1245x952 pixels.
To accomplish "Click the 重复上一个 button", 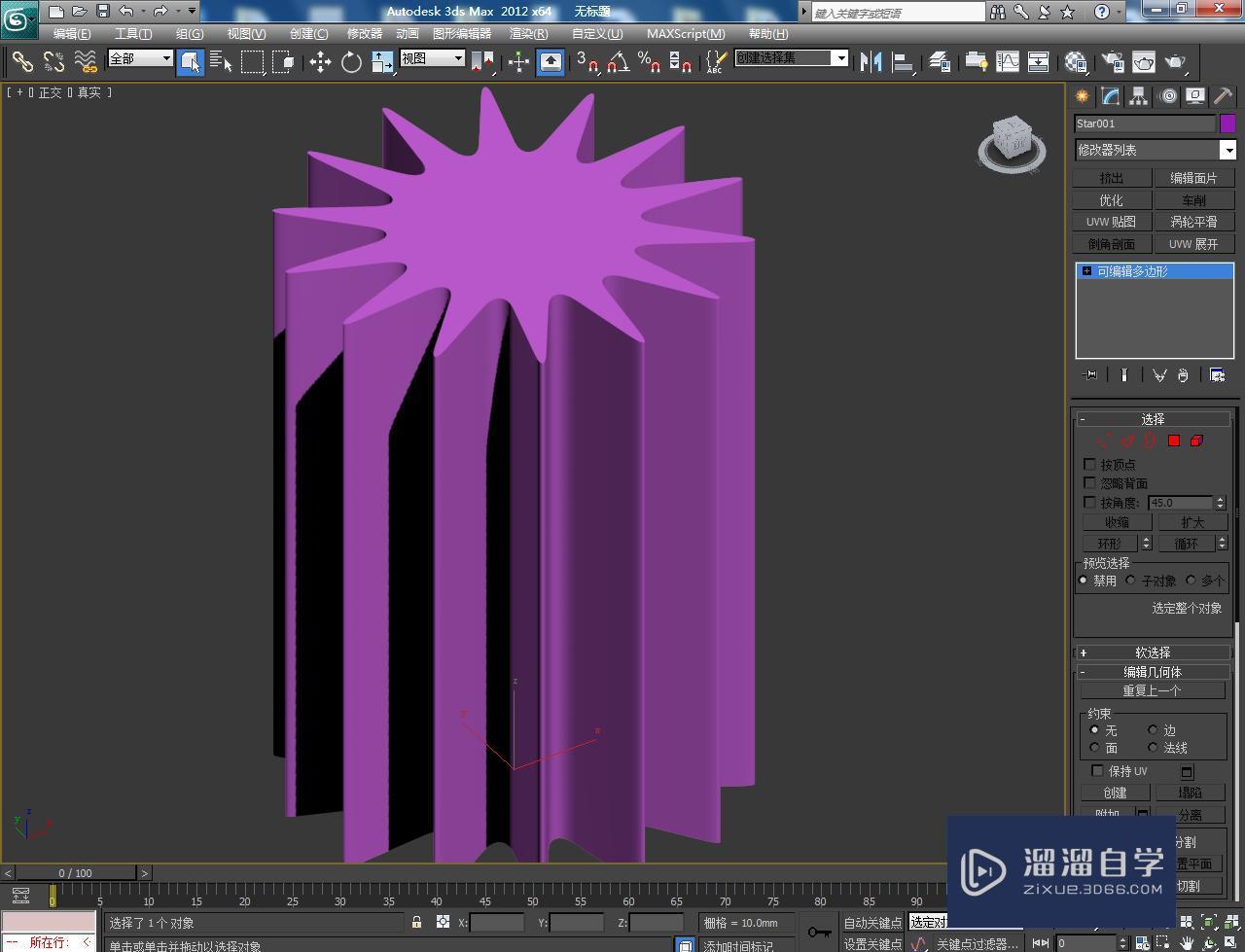I will [1153, 690].
